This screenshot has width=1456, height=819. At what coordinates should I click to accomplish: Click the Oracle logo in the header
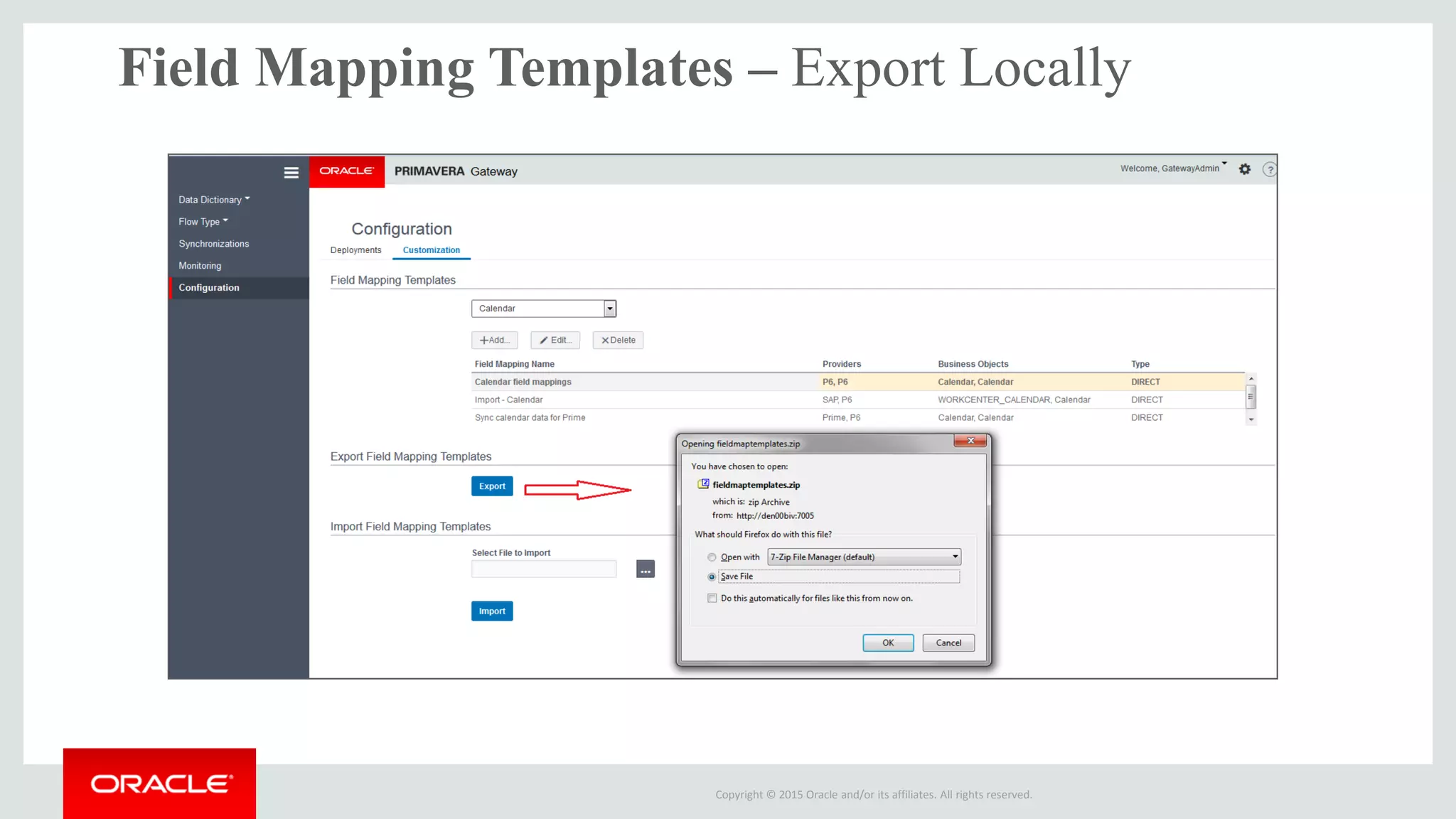point(347,171)
